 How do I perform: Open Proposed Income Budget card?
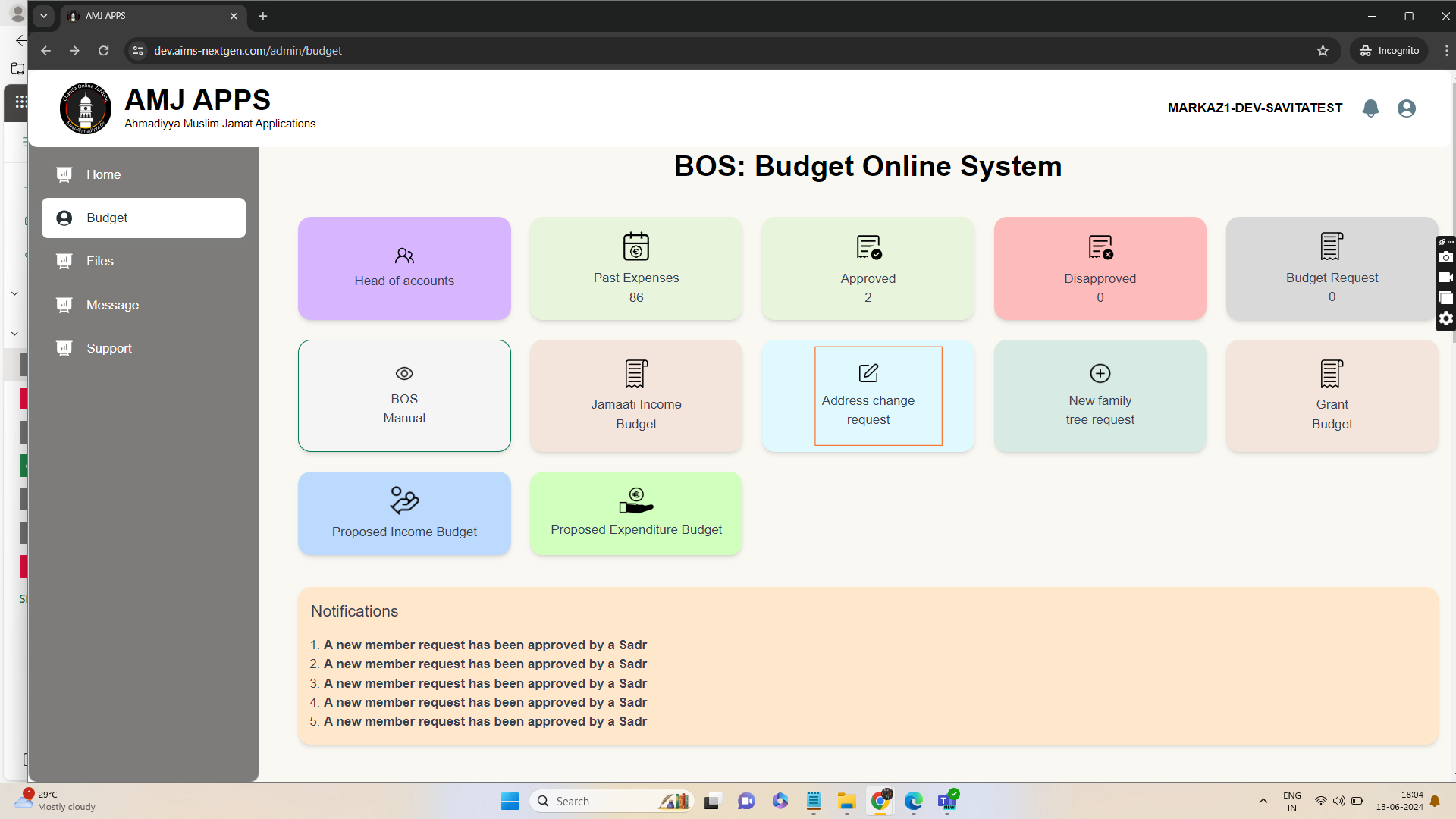(404, 513)
